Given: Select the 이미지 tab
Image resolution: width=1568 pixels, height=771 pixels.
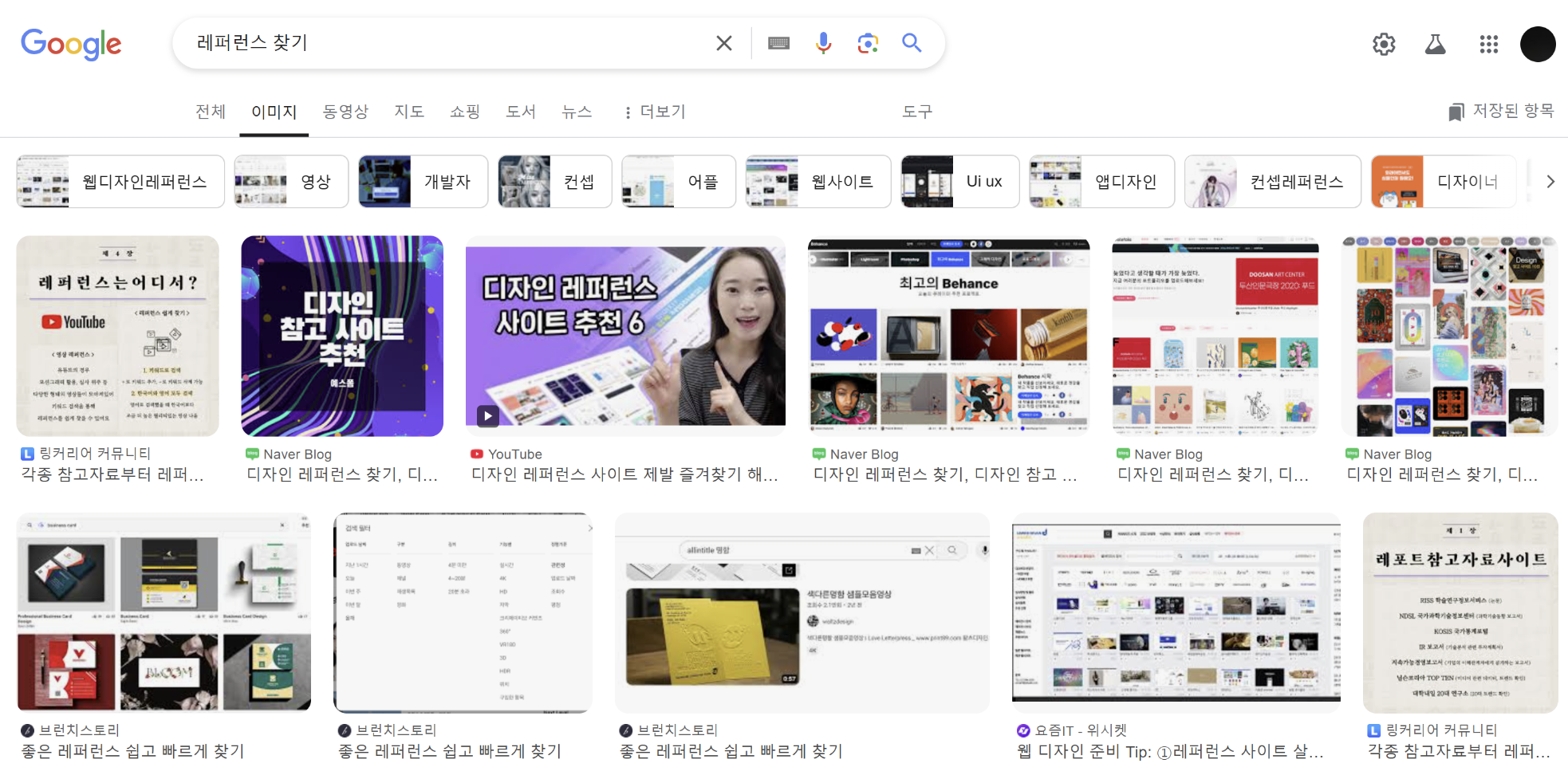Looking at the screenshot, I should [274, 112].
